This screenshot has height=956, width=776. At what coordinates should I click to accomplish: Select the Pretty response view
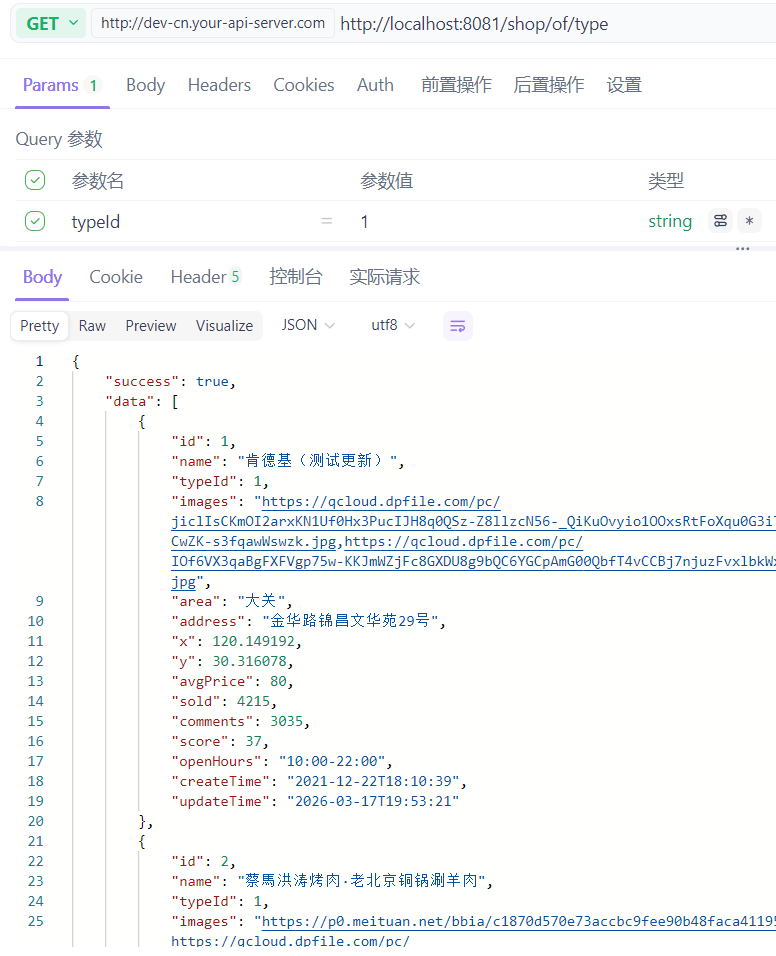(x=40, y=326)
